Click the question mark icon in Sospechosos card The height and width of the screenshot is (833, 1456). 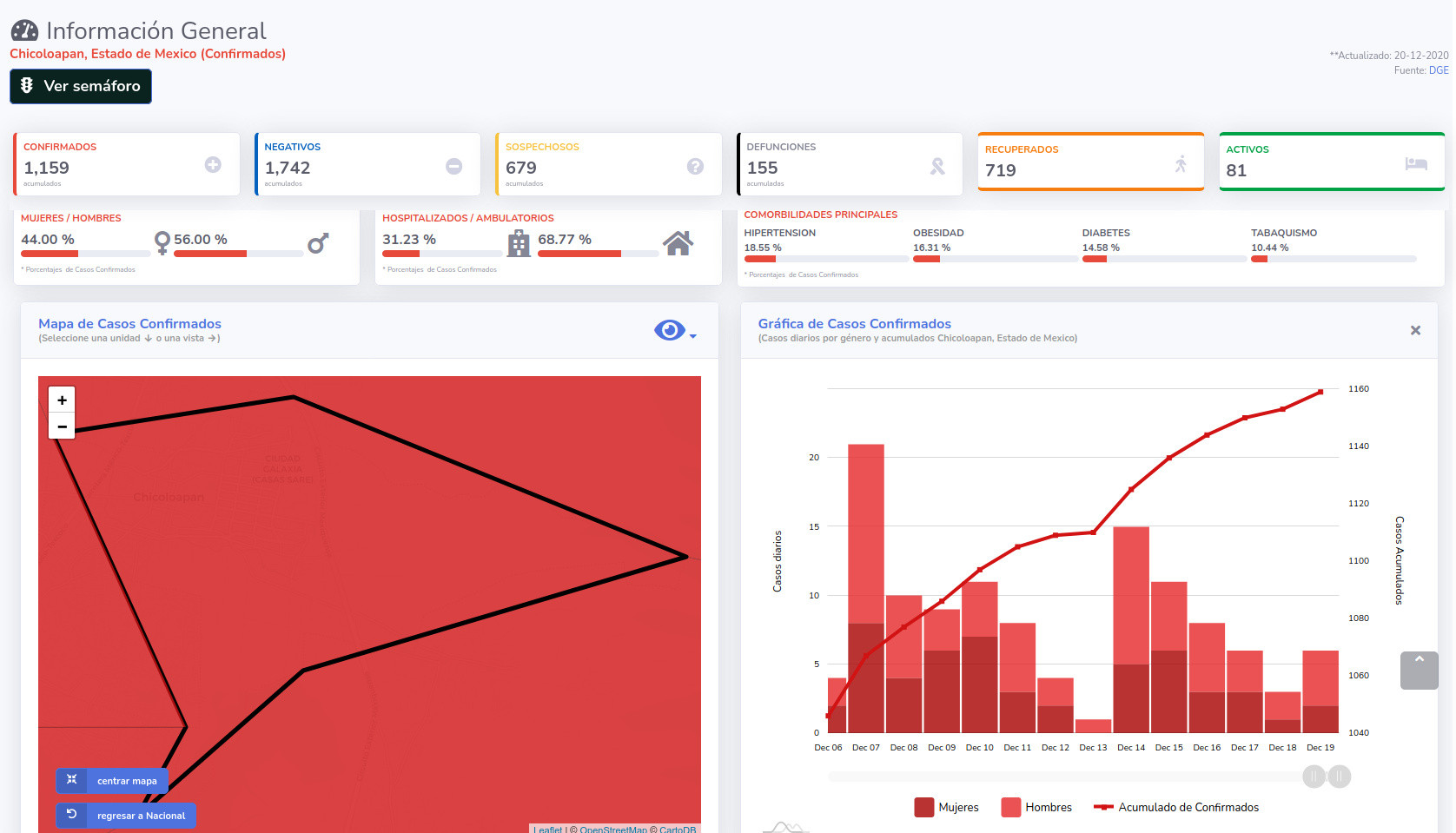click(x=695, y=166)
